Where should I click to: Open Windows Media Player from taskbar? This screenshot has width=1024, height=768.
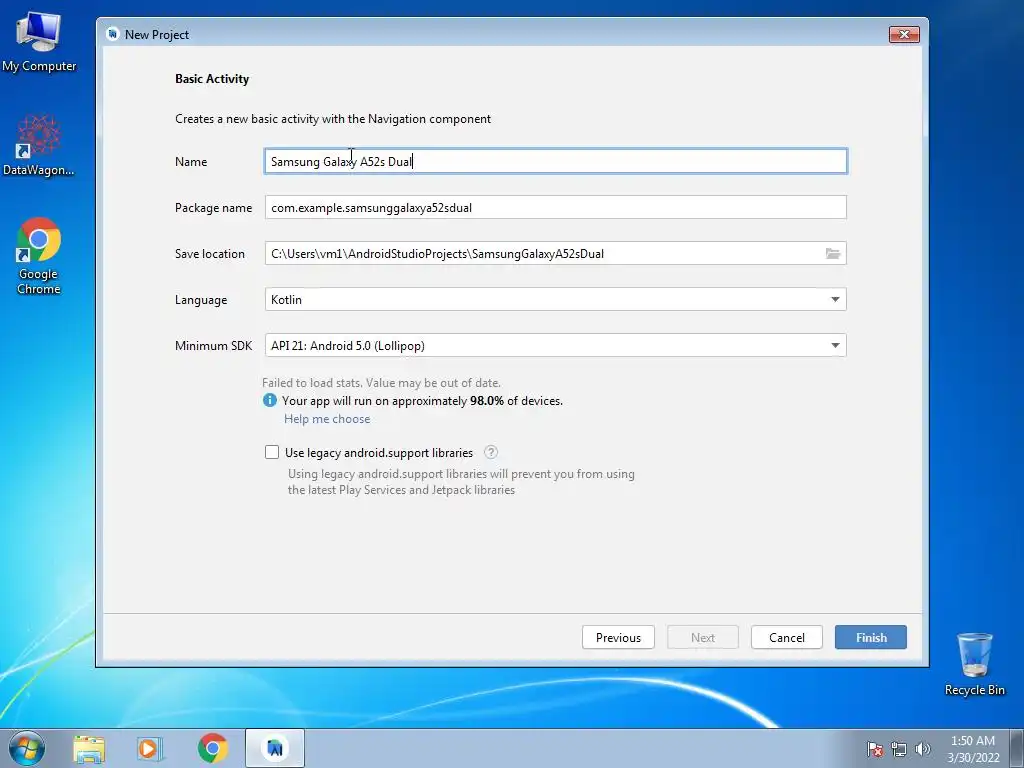click(x=150, y=748)
